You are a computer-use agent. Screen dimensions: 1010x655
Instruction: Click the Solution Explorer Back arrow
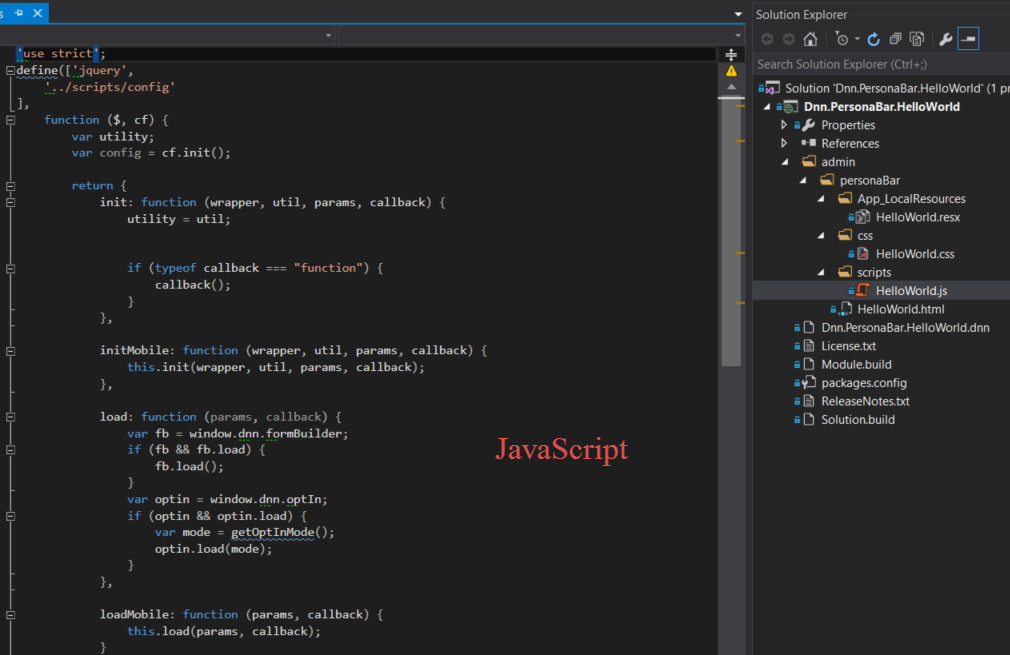pyautogui.click(x=767, y=39)
